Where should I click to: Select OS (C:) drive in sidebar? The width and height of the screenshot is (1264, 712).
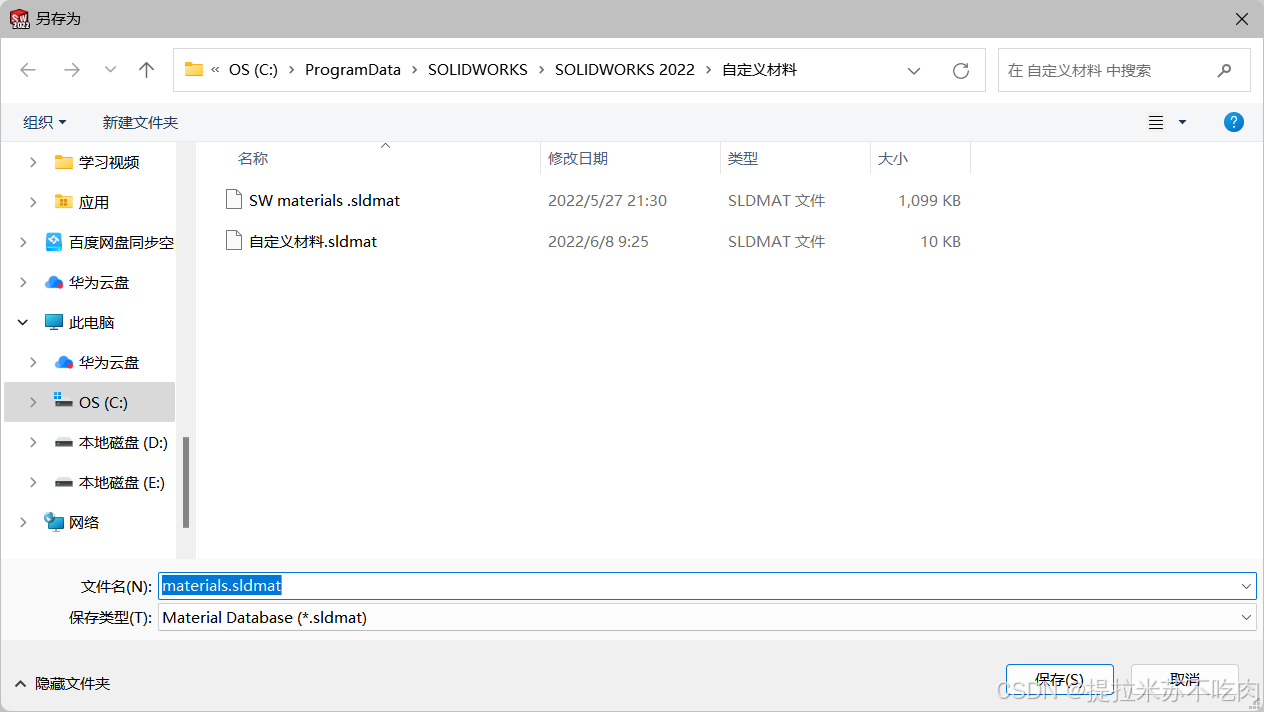pyautogui.click(x=103, y=402)
